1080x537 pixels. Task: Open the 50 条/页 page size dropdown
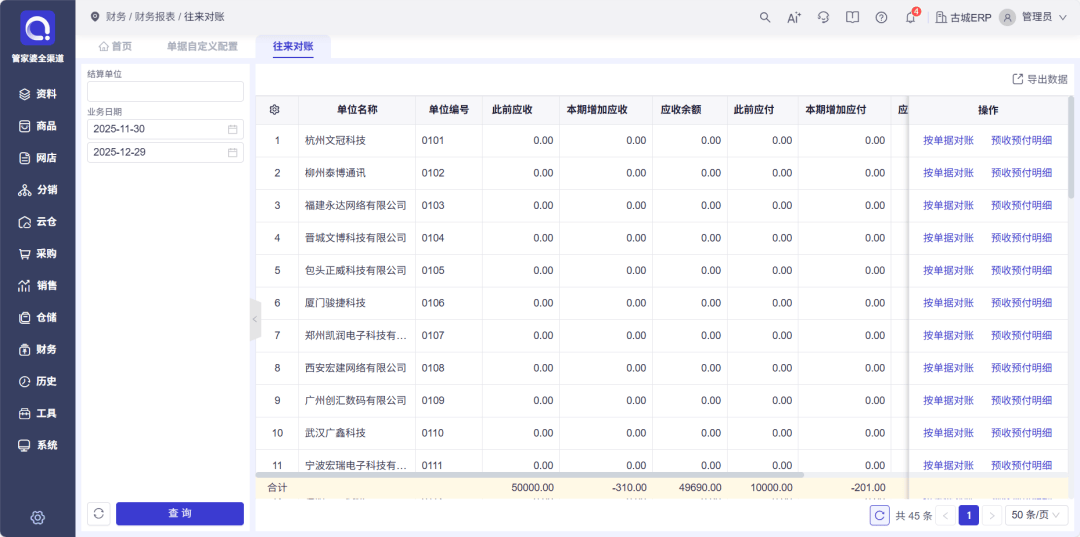pos(1039,515)
